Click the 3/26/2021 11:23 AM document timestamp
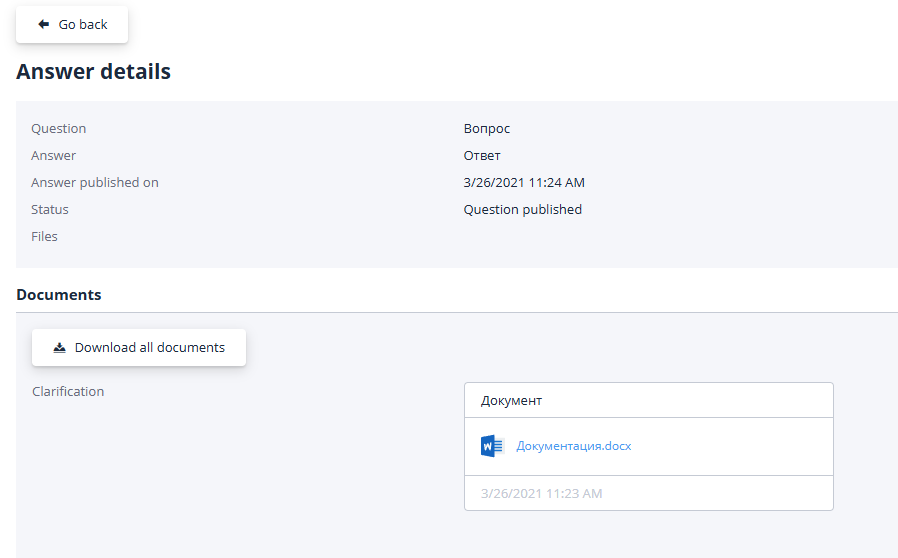The image size is (898, 558). [x=541, y=493]
